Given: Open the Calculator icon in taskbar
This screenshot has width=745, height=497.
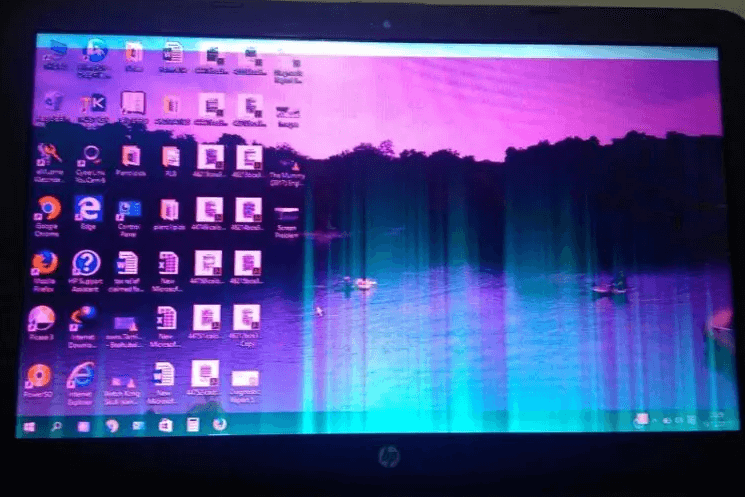Looking at the screenshot, I should point(192,425).
